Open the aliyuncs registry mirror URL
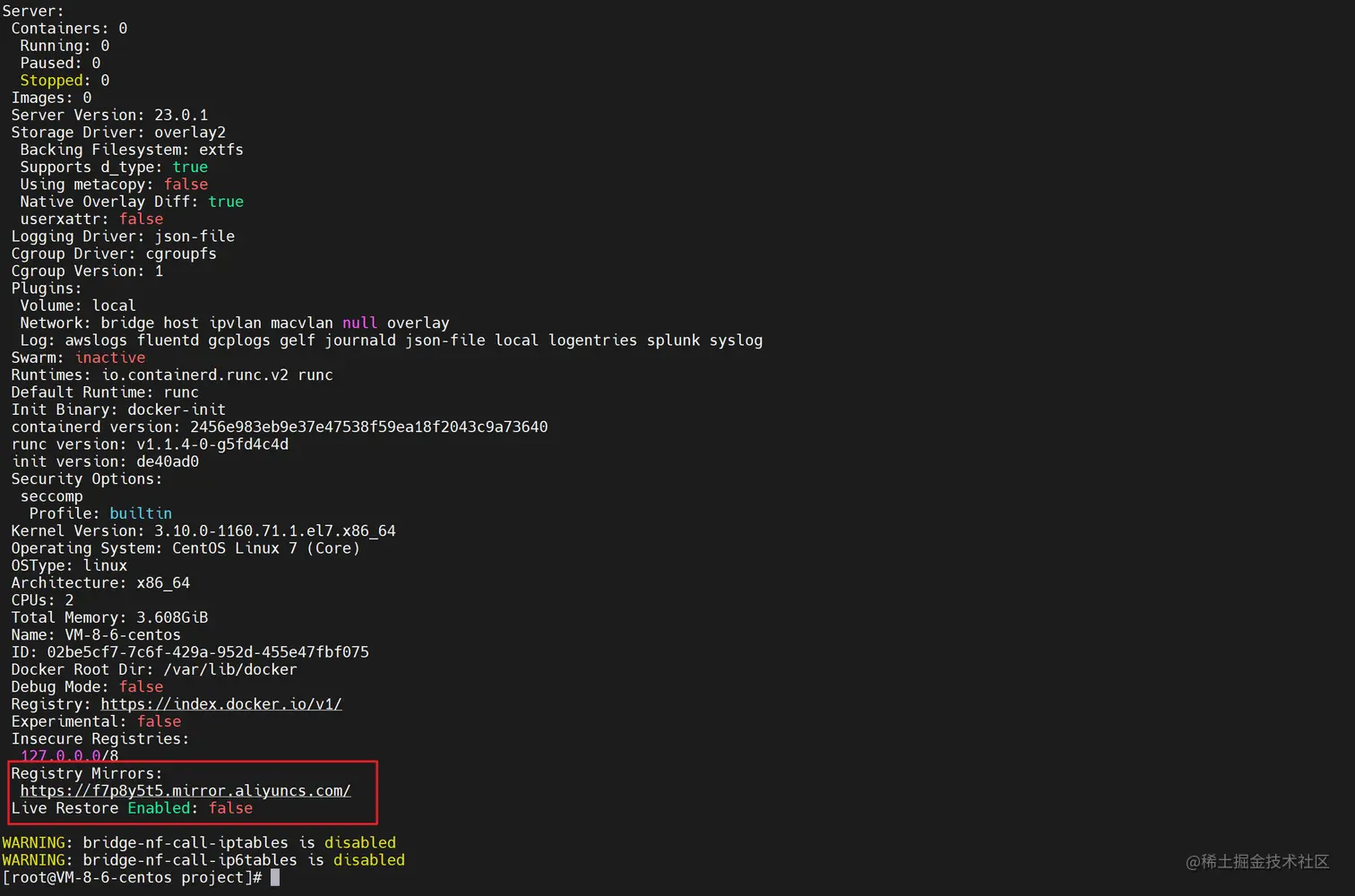This screenshot has height=896, width=1355. tap(186, 791)
